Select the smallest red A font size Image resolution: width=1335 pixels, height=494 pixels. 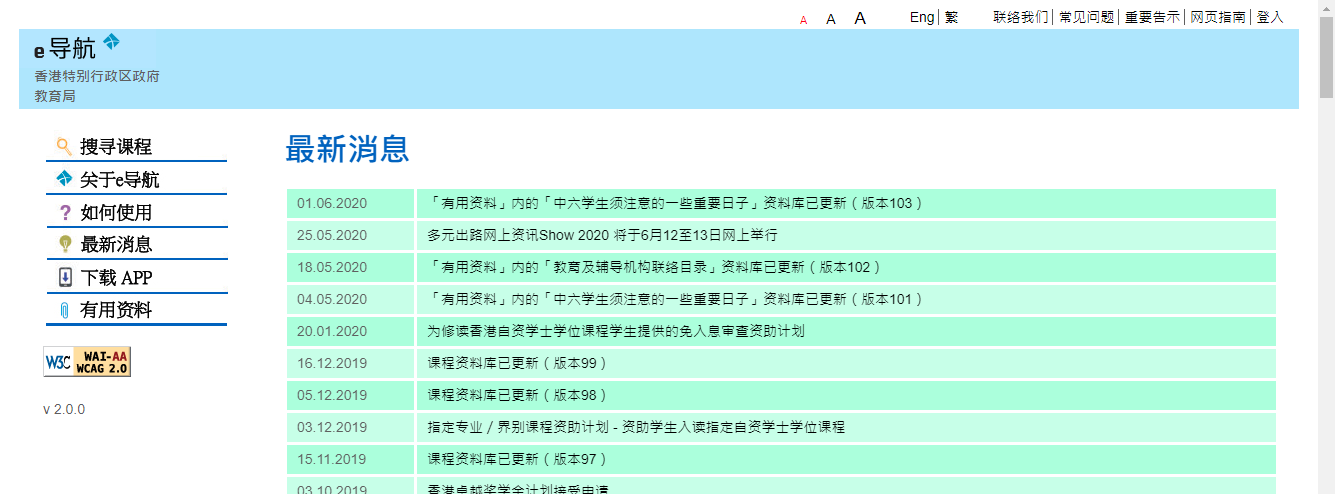[x=803, y=20]
